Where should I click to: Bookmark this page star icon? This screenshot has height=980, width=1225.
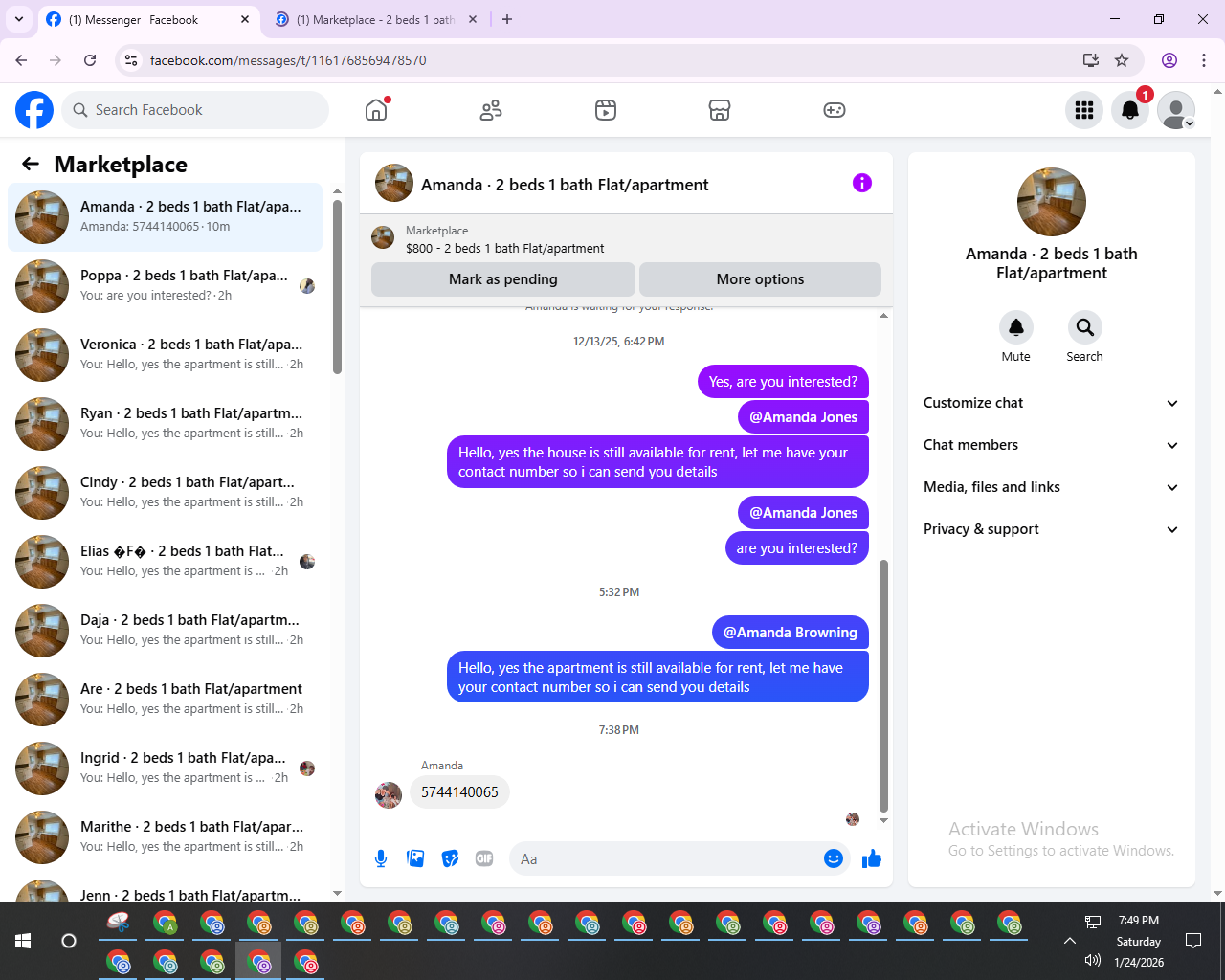pyautogui.click(x=1122, y=60)
